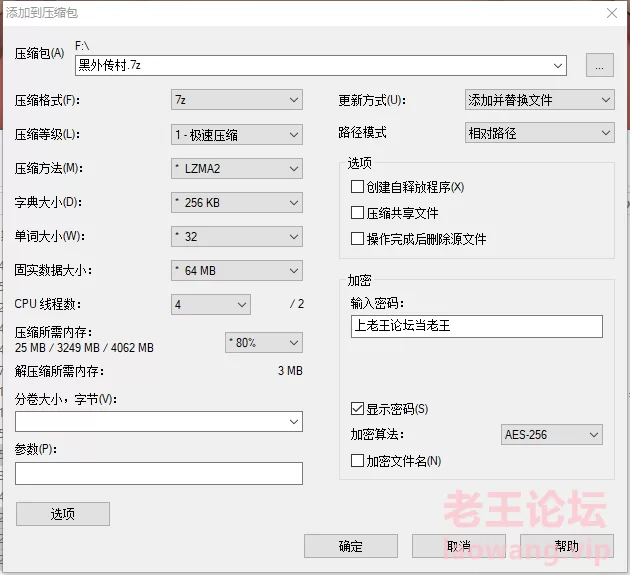Click the 参数 parameters input field
Image resolution: width=630 pixels, height=575 pixels.
click(x=159, y=473)
